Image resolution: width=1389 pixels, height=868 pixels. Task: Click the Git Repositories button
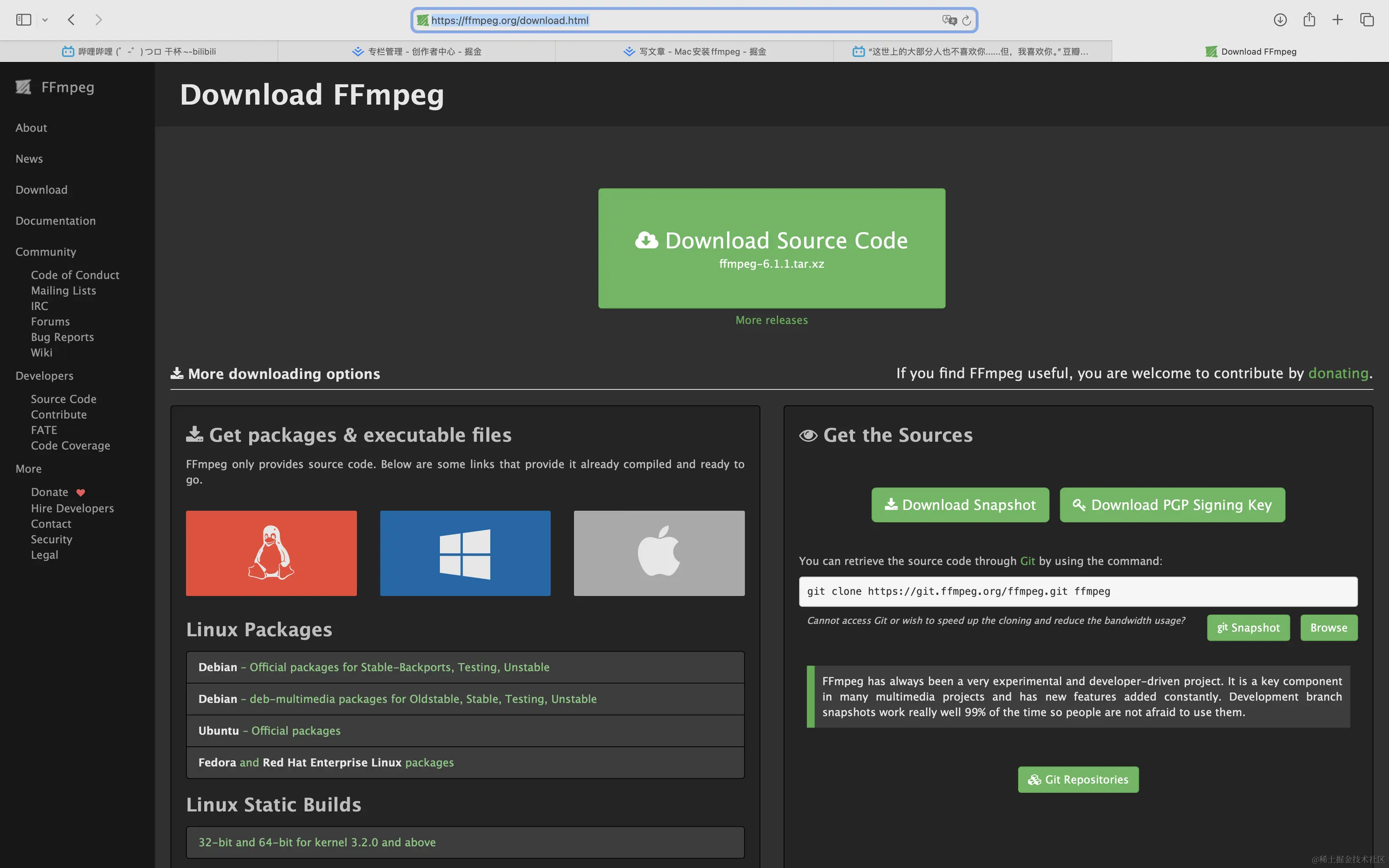tap(1078, 780)
